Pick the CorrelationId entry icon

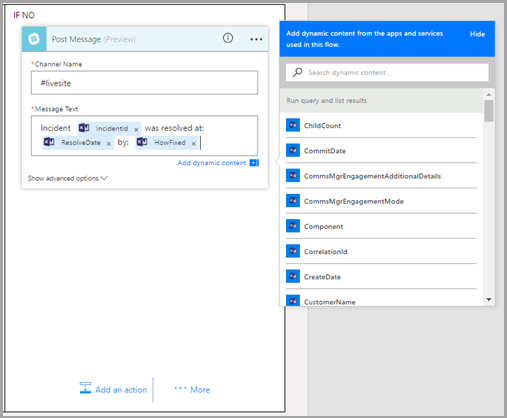293,251
